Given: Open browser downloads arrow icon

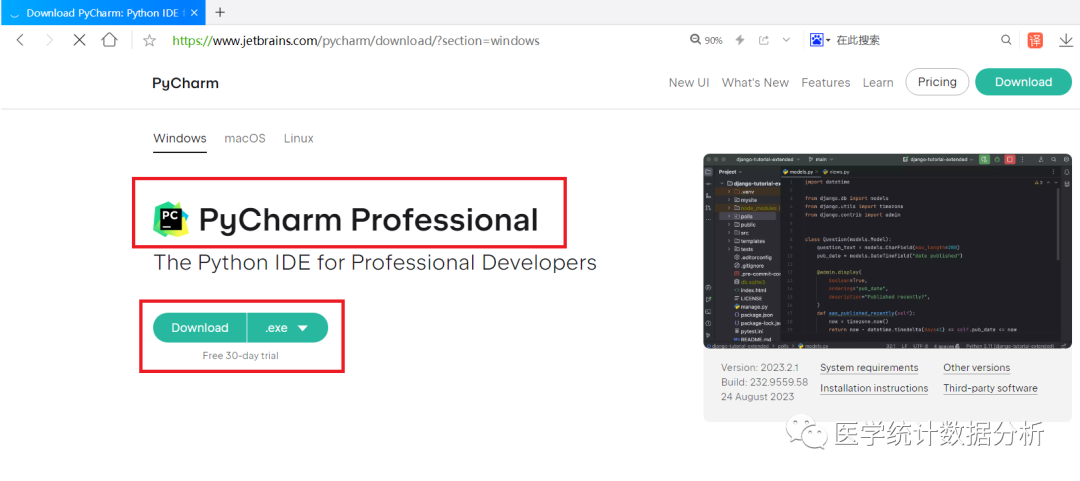Looking at the screenshot, I should (1065, 41).
